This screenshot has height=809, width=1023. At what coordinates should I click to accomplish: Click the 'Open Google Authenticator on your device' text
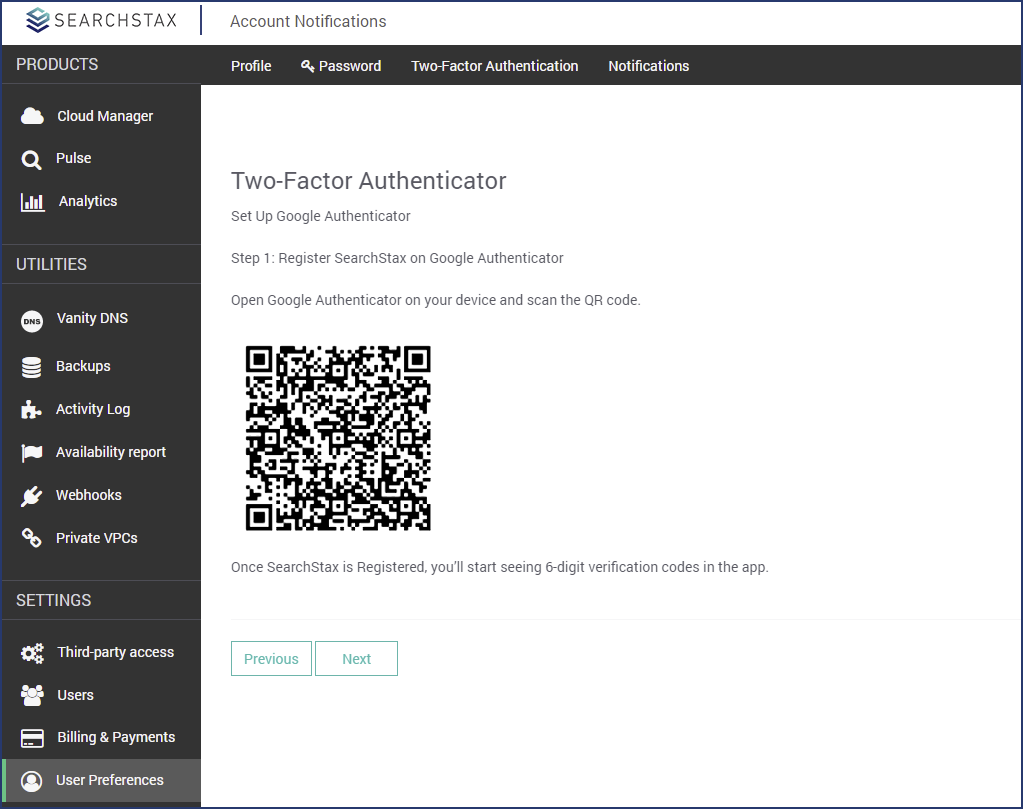pos(436,300)
